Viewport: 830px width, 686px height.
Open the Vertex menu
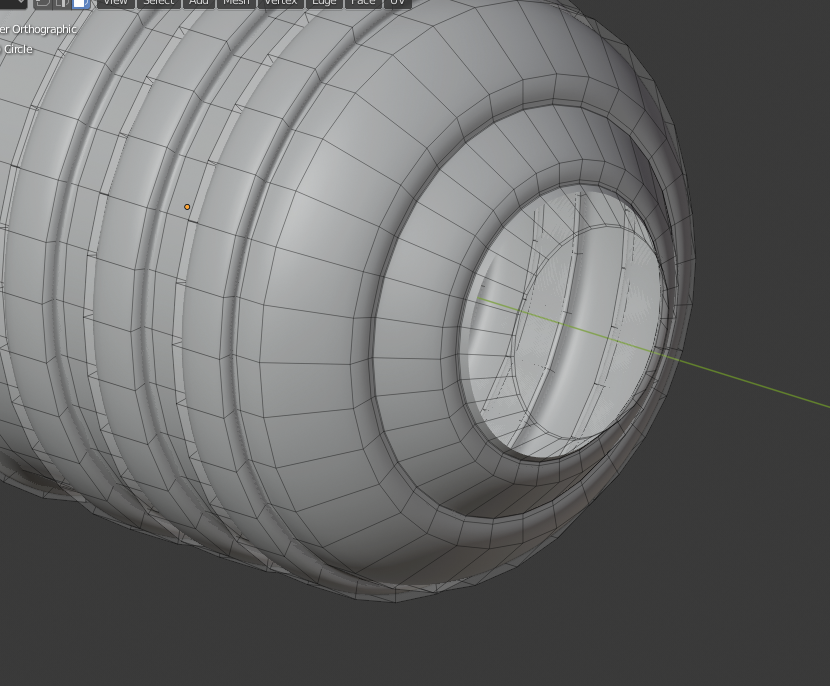(x=280, y=3)
